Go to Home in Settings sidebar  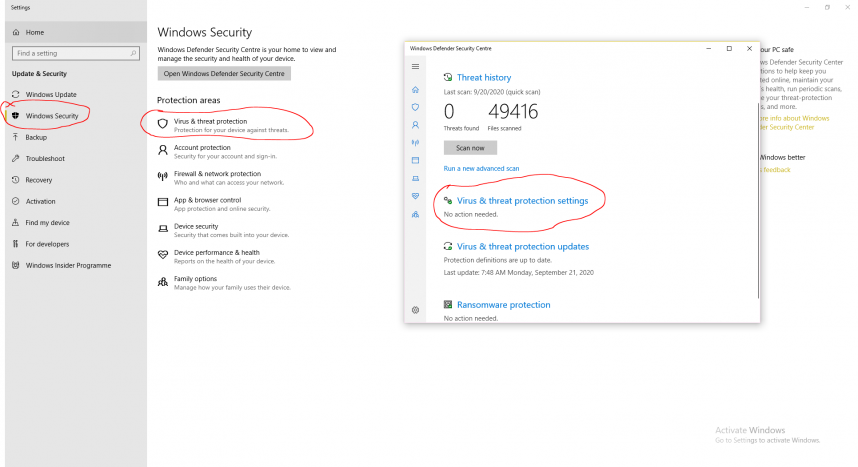[76, 32]
